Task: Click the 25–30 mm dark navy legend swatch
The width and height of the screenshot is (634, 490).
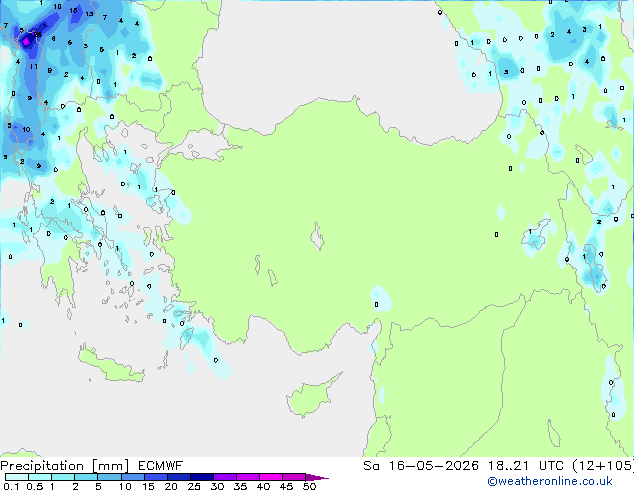Action: [x=202, y=477]
